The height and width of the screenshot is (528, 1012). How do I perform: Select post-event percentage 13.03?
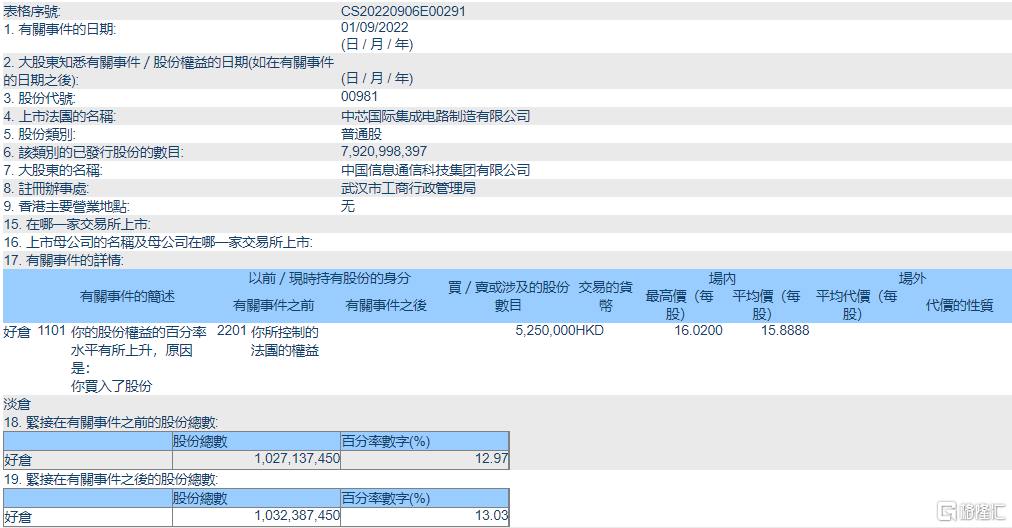coord(492,516)
